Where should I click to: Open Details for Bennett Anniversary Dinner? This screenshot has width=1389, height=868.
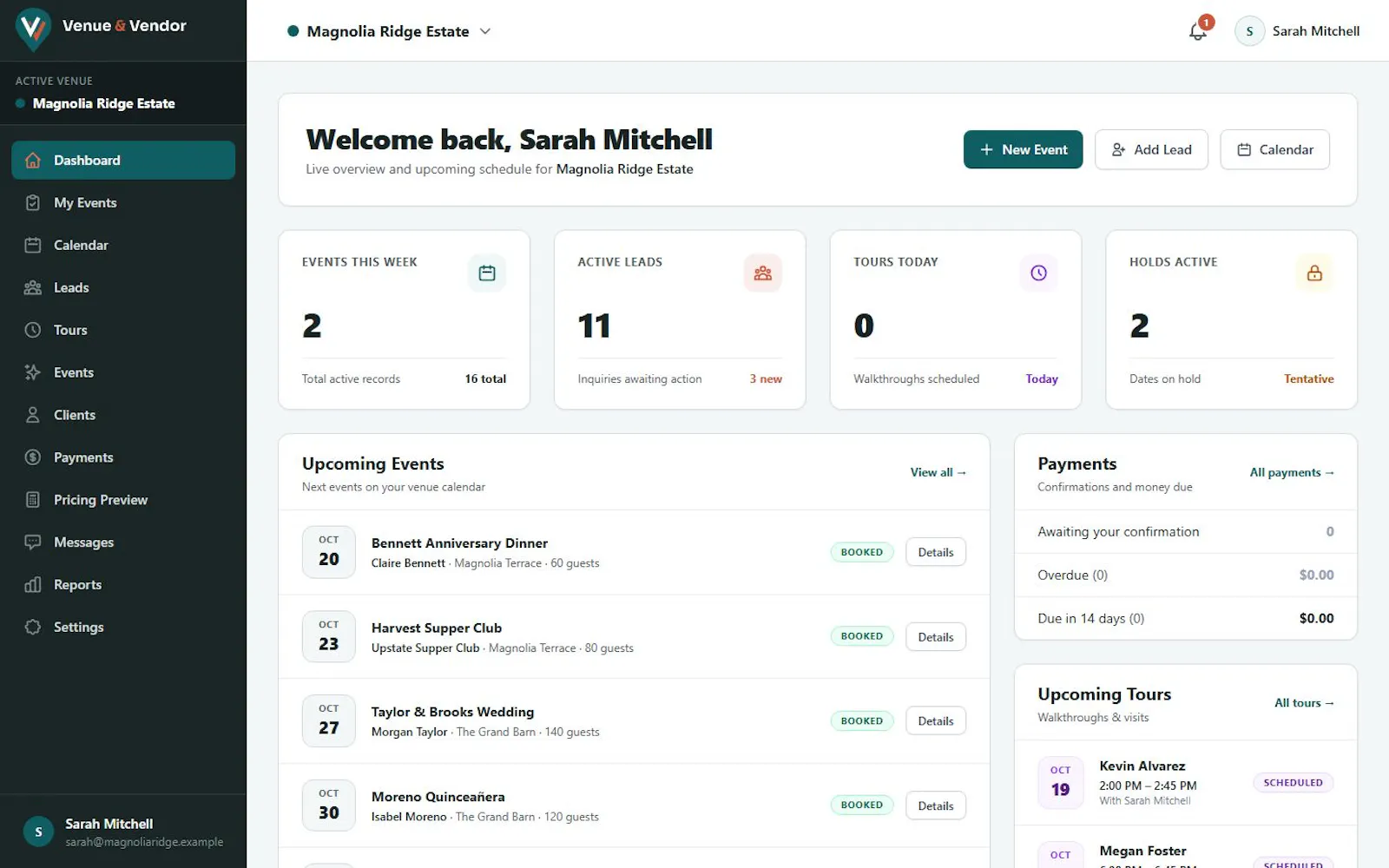[936, 552]
